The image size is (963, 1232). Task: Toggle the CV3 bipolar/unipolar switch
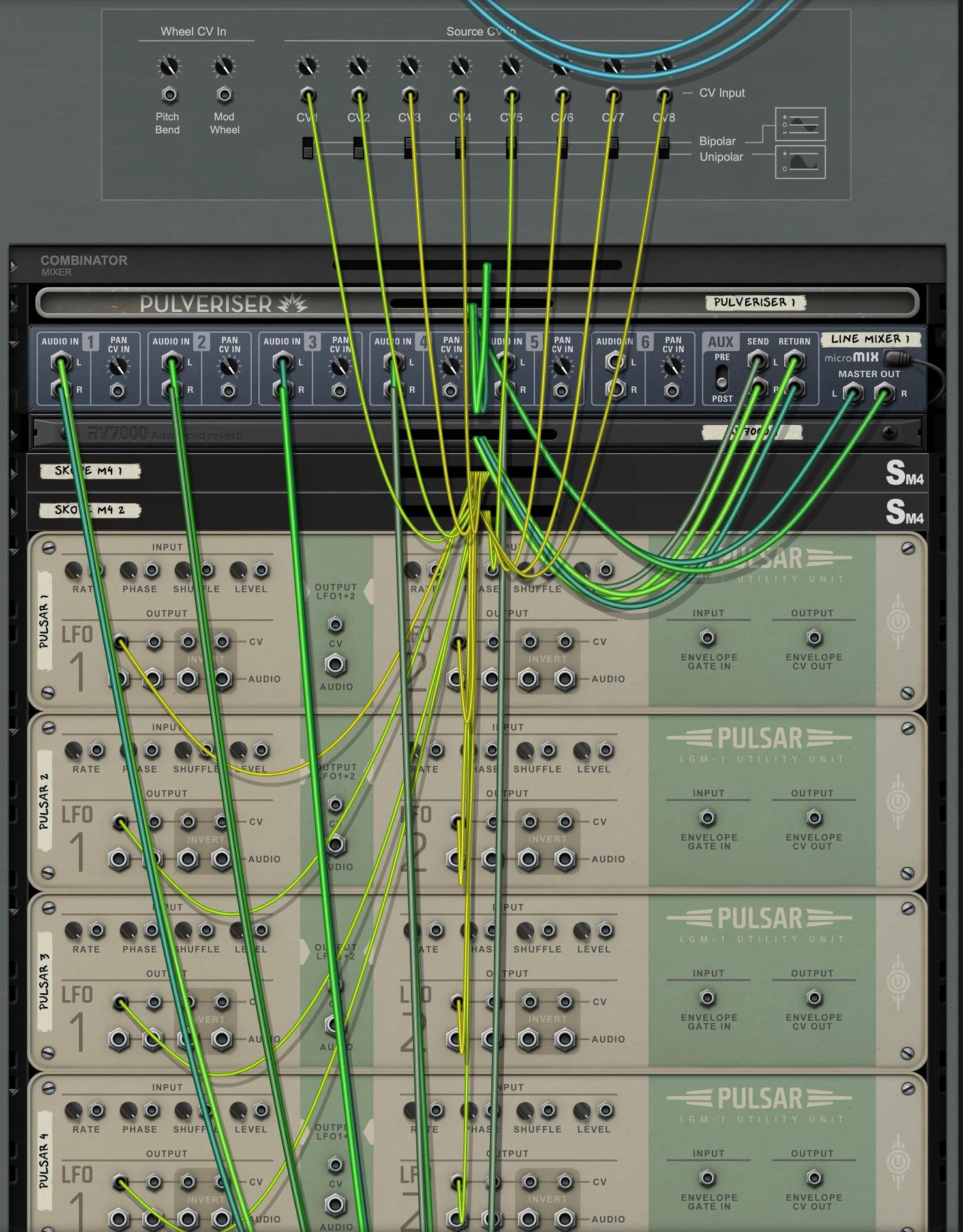tap(409, 148)
